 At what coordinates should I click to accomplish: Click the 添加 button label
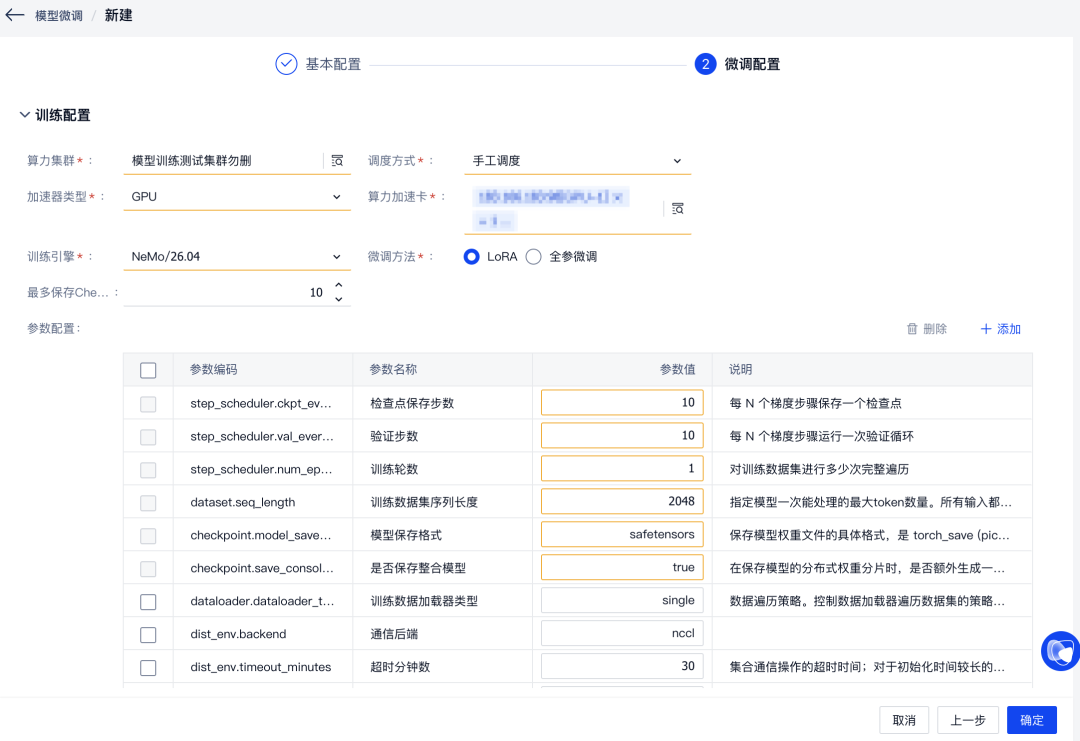click(1009, 329)
